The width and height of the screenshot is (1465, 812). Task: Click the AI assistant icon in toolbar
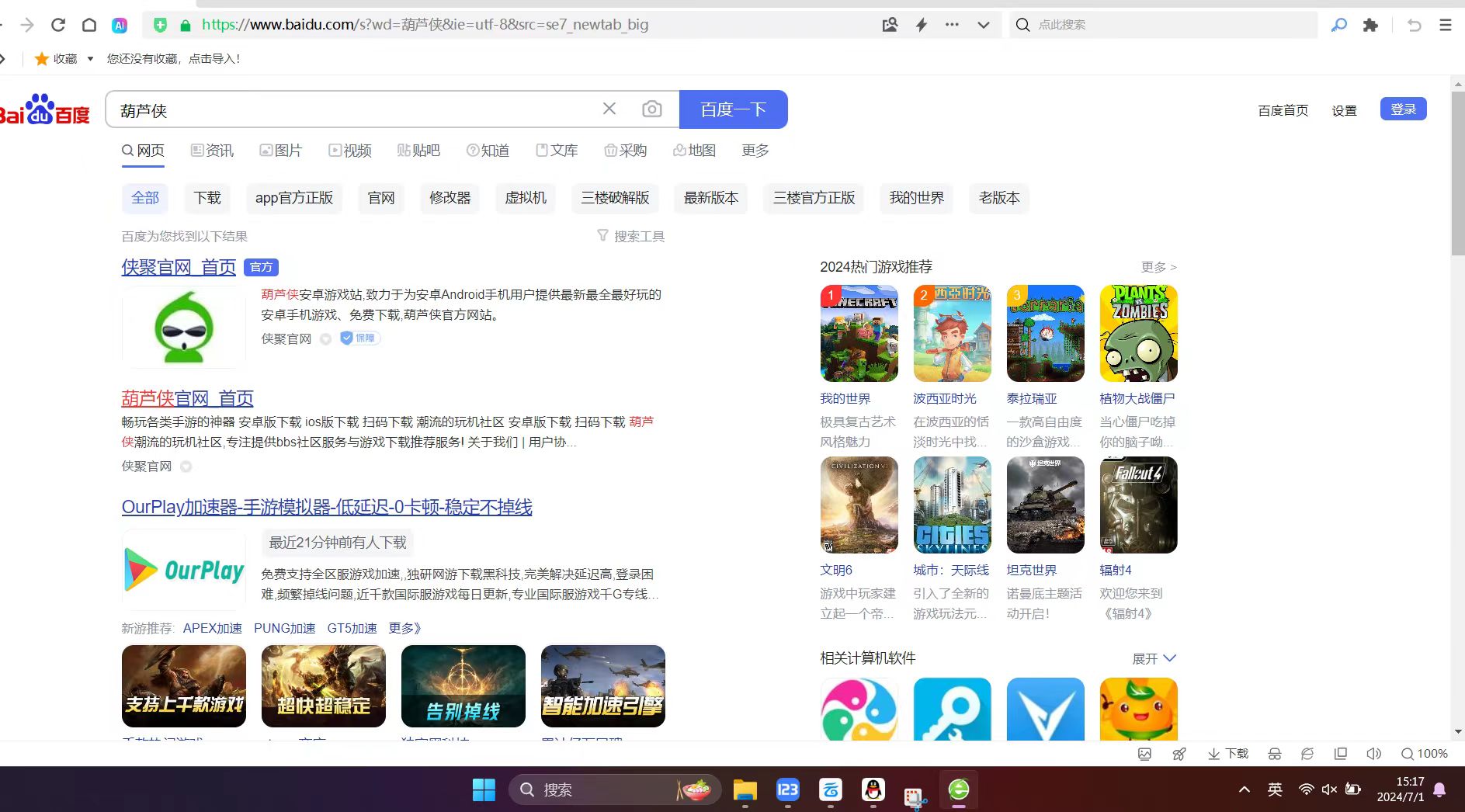pos(120,25)
